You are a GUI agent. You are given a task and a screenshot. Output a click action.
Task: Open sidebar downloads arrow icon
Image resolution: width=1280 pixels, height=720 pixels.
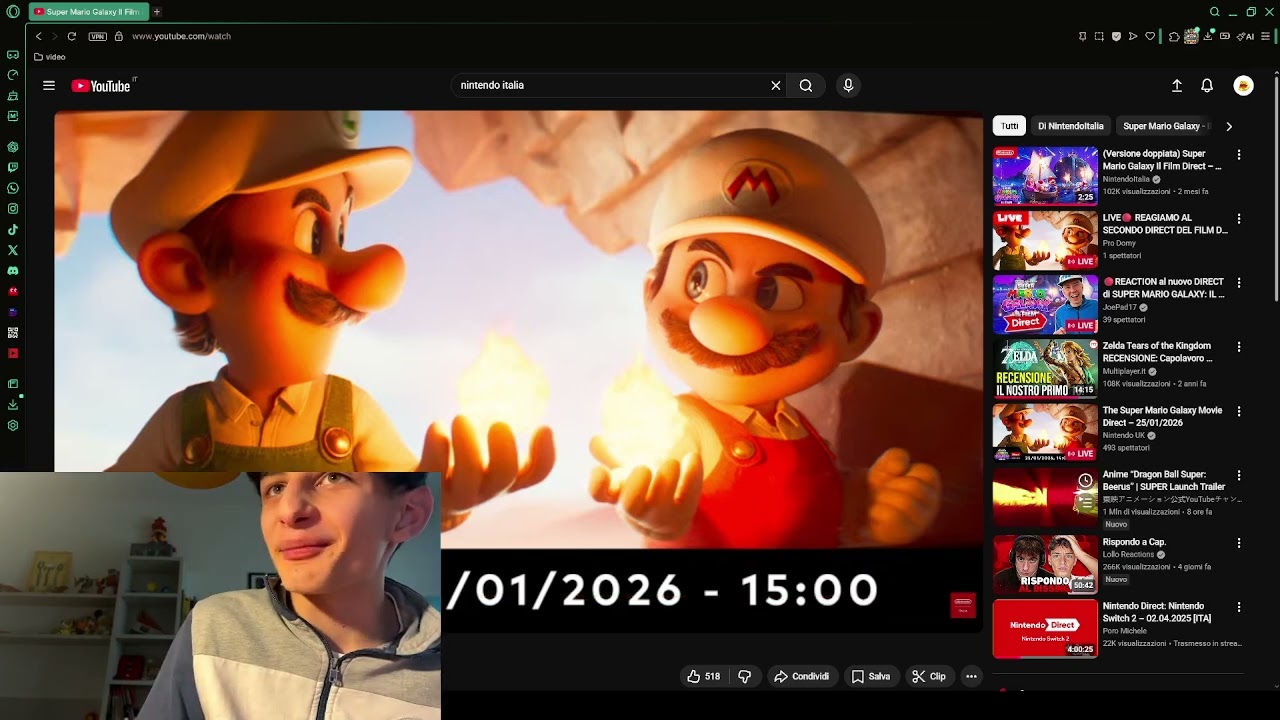(13, 404)
